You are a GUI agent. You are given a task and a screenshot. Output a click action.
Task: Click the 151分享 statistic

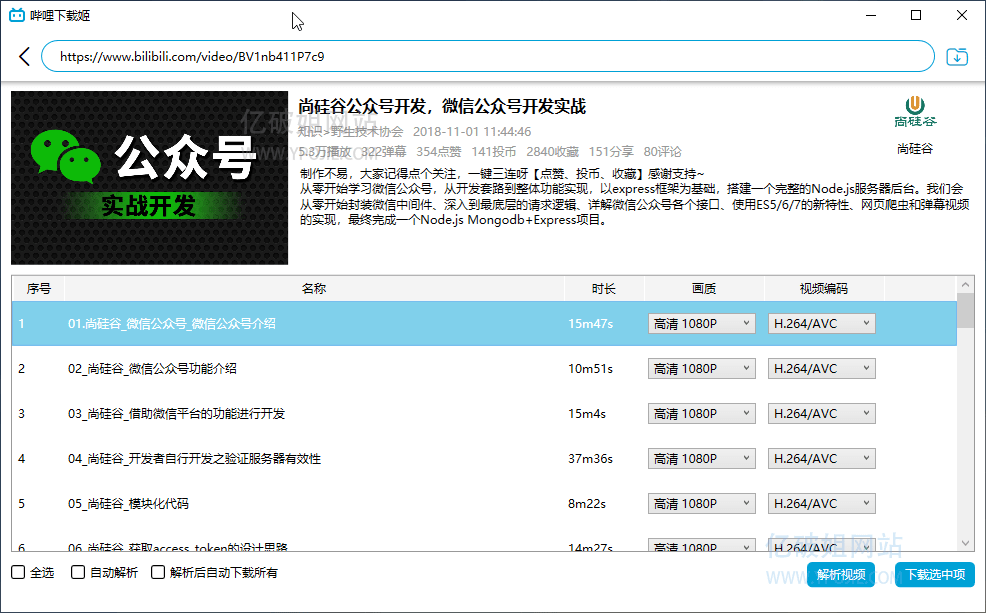tap(611, 152)
